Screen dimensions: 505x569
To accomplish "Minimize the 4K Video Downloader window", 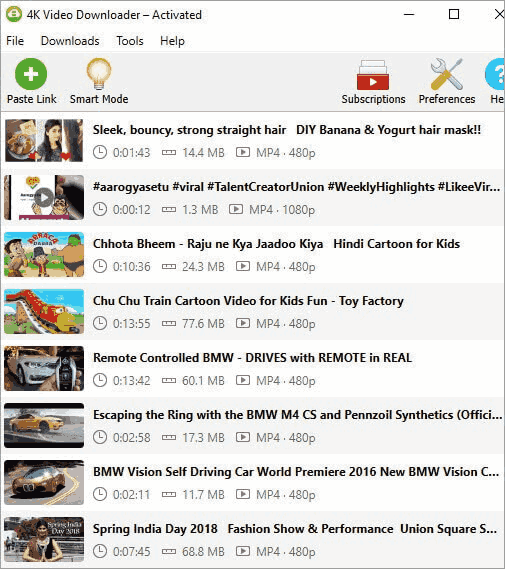I will point(409,15).
